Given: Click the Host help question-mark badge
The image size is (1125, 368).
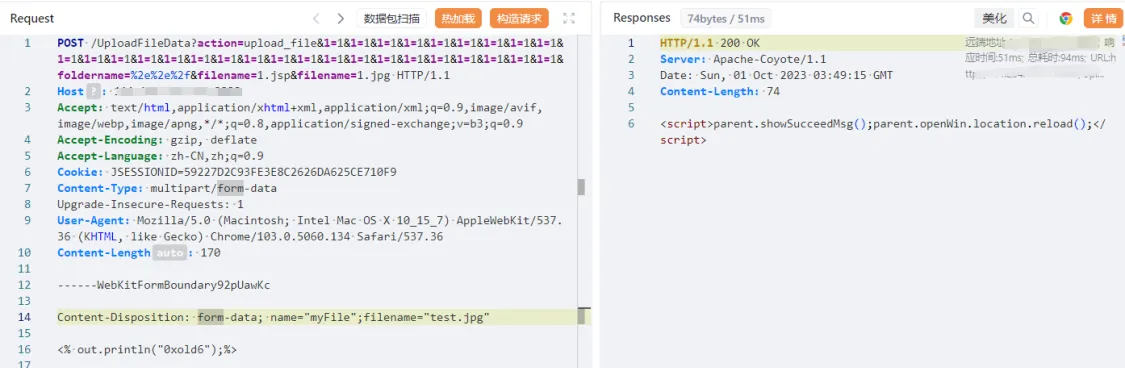Looking at the screenshot, I should coord(94,92).
